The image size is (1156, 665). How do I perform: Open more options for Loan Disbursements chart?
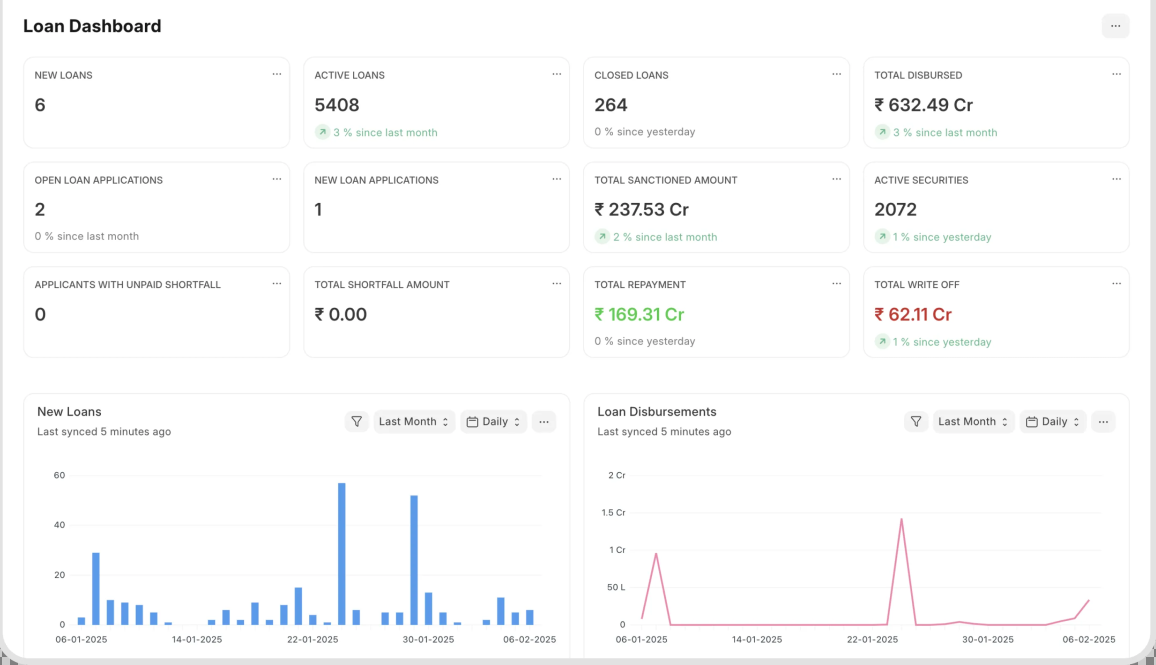click(1103, 421)
